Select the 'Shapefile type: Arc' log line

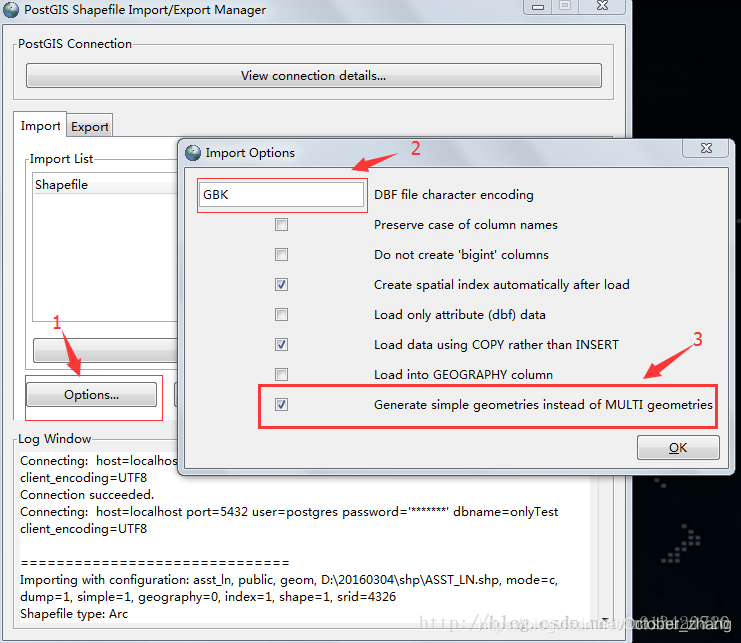click(74, 614)
